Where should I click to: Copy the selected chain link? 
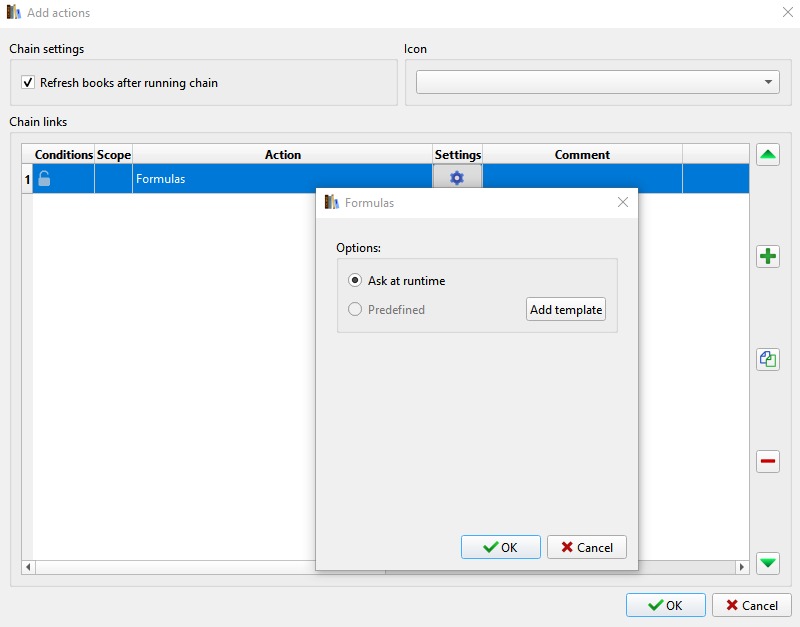point(767,359)
